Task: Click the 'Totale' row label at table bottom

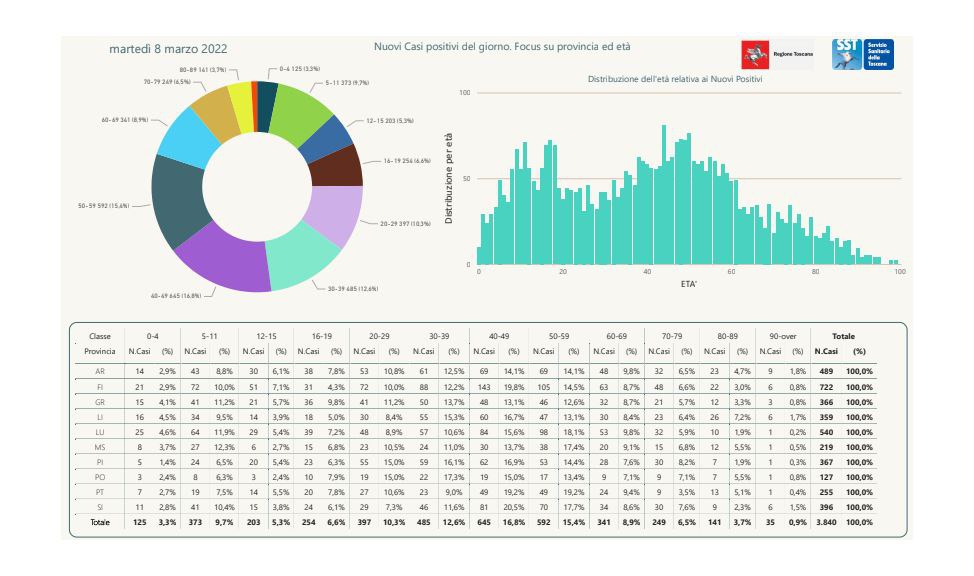Action: tap(100, 523)
